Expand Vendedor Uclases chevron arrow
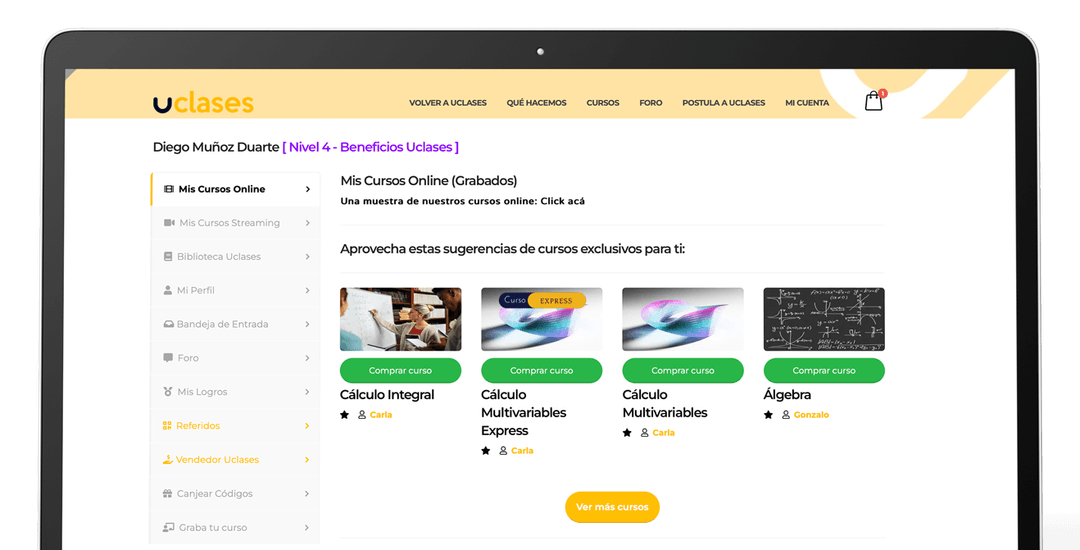The width and height of the screenshot is (1080, 550). tap(307, 459)
